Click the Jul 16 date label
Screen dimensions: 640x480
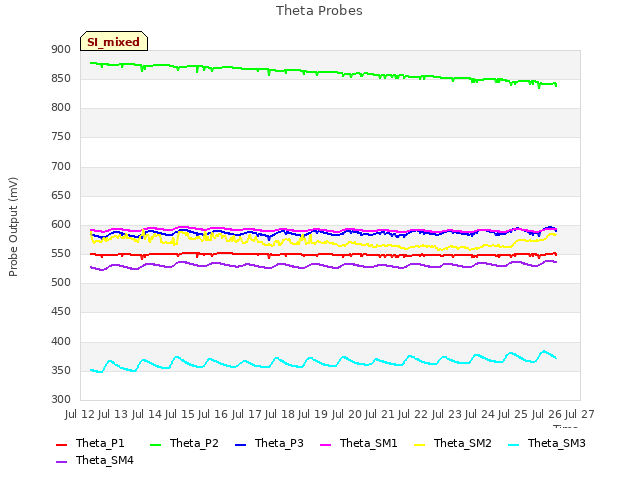pyautogui.click(x=213, y=414)
